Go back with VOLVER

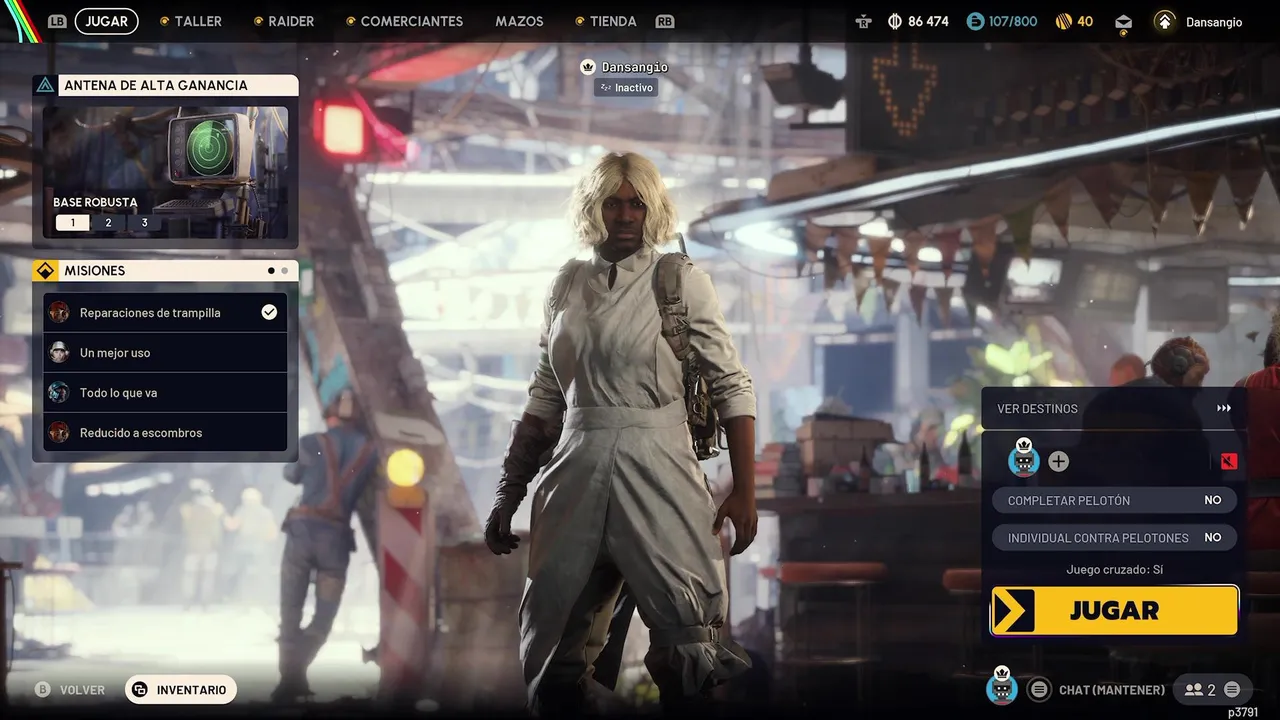coord(82,690)
